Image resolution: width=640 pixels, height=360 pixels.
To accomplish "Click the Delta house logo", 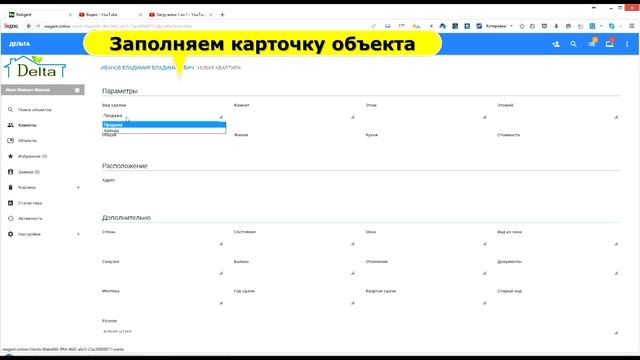I will 35,67.
